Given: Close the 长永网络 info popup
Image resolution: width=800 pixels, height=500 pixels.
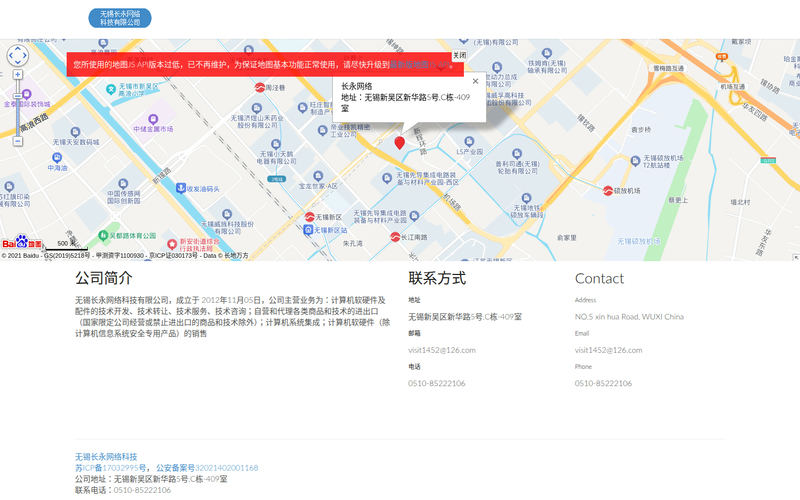Looking at the screenshot, I should [x=476, y=81].
